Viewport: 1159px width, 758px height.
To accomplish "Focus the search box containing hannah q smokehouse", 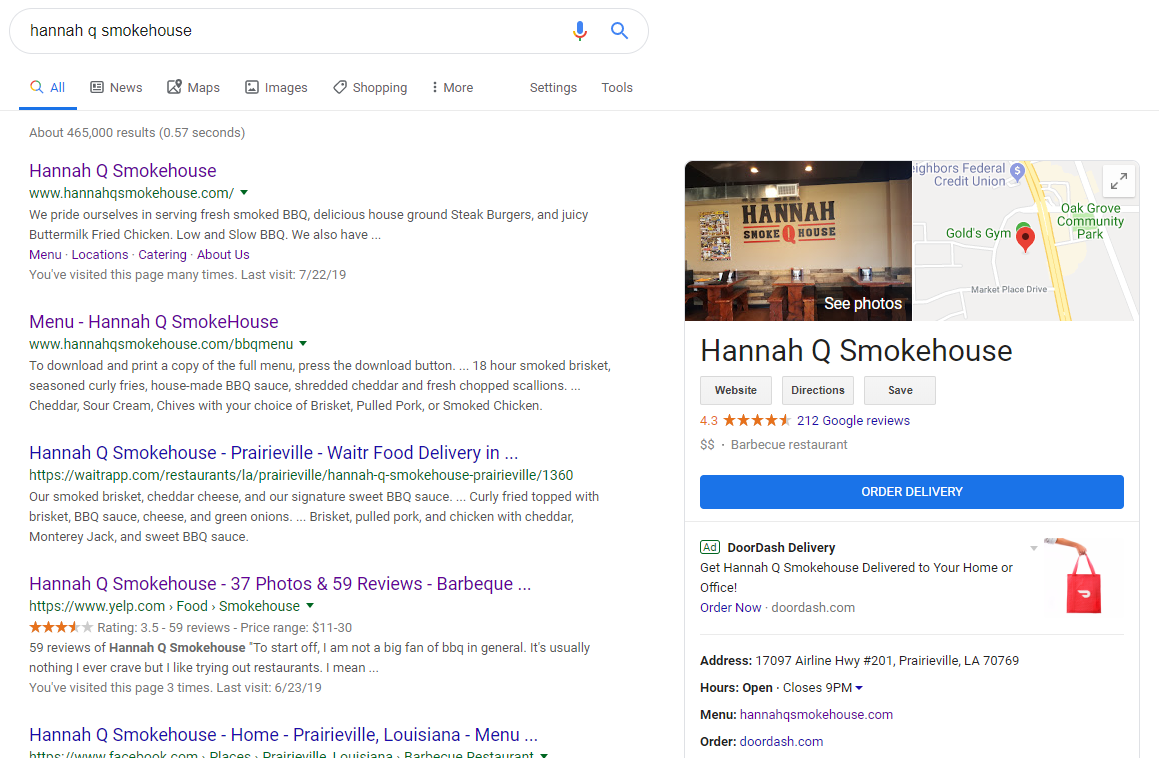I will tap(296, 30).
